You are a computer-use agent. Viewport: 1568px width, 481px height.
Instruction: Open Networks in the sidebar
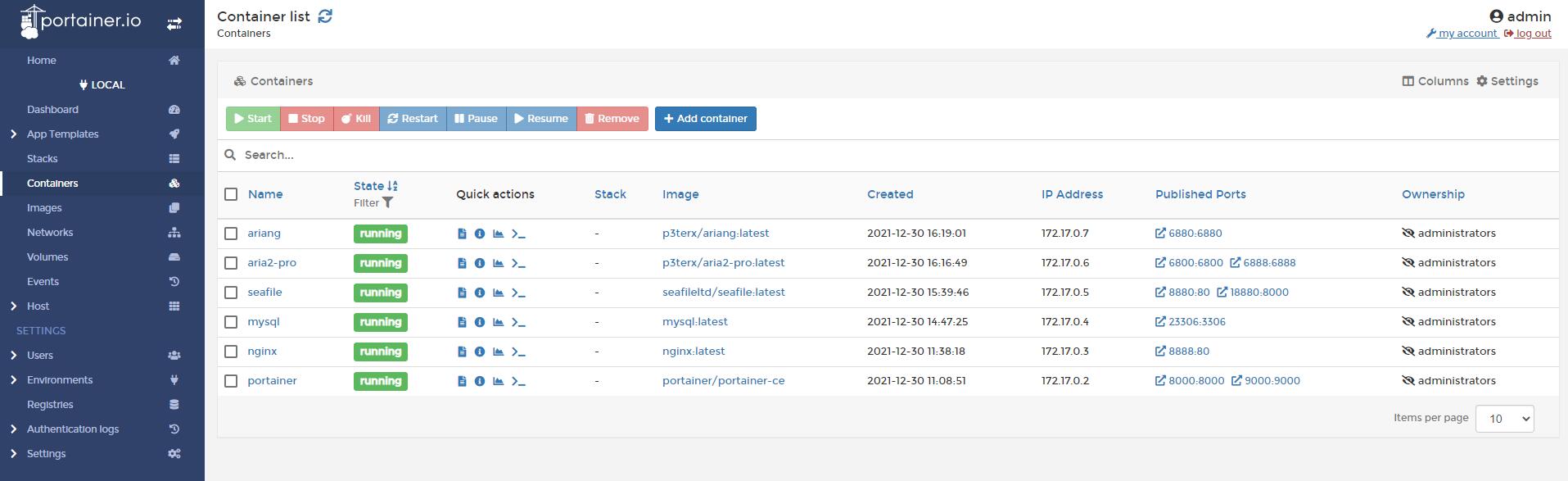click(50, 232)
